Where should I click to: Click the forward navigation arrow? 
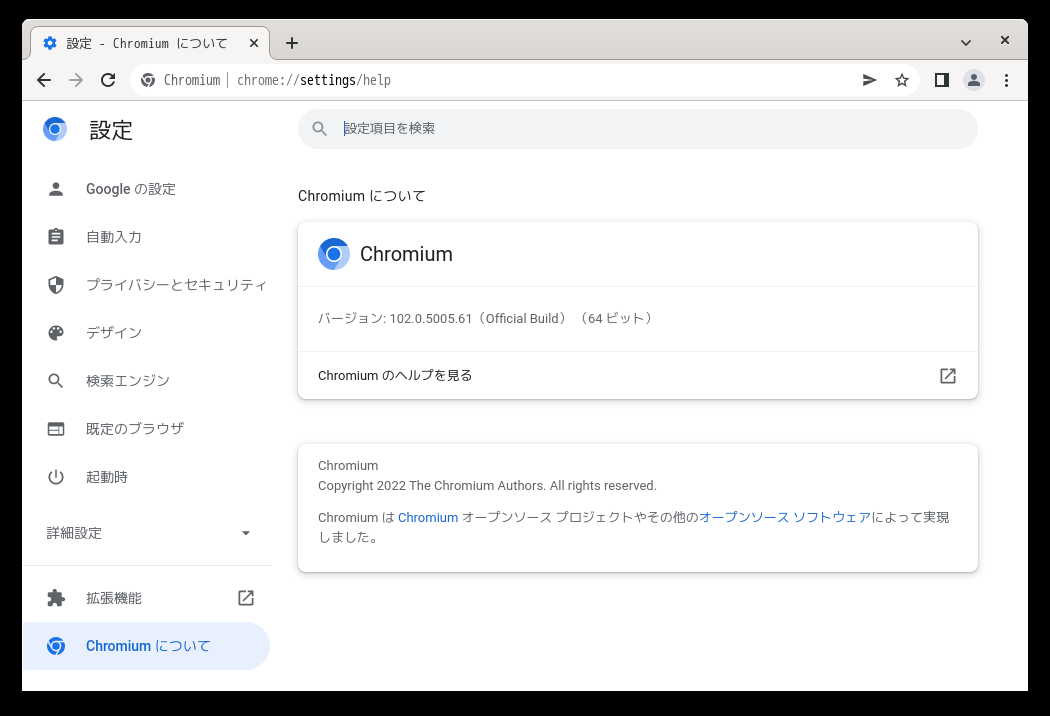click(x=76, y=80)
